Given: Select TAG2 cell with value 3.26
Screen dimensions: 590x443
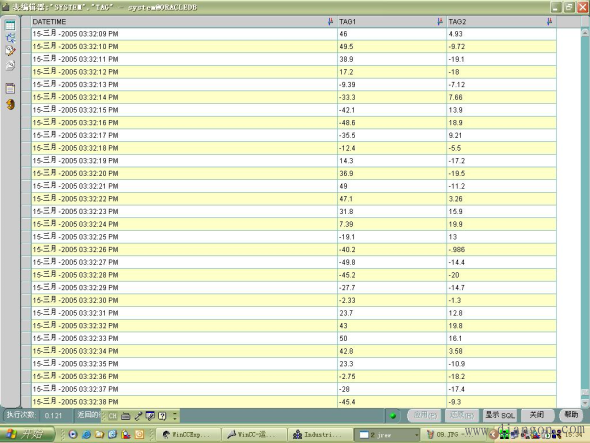Looking at the screenshot, I should coord(501,199).
